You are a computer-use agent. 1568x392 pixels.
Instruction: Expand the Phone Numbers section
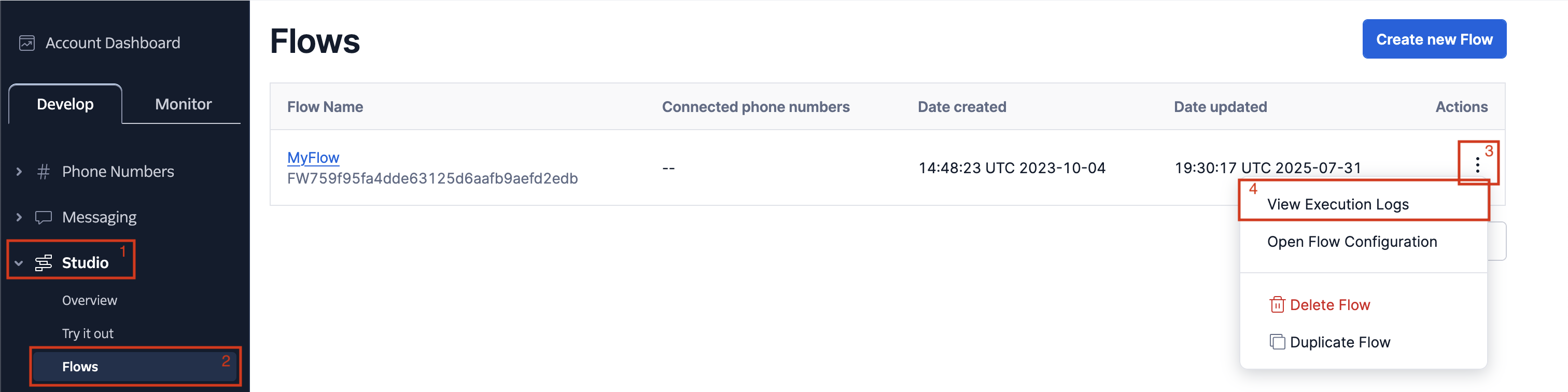[18, 171]
